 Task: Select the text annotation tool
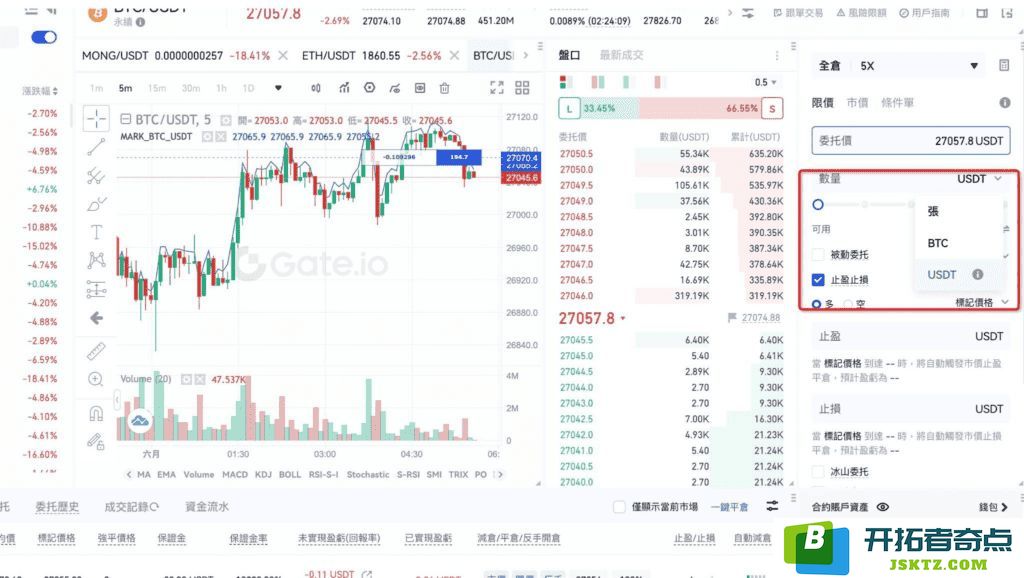tap(96, 232)
